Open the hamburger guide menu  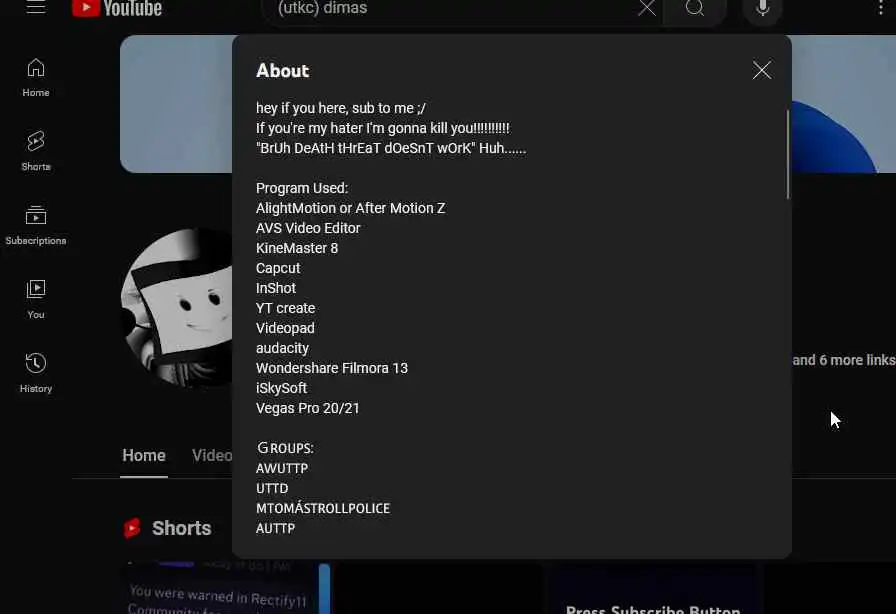(x=36, y=7)
